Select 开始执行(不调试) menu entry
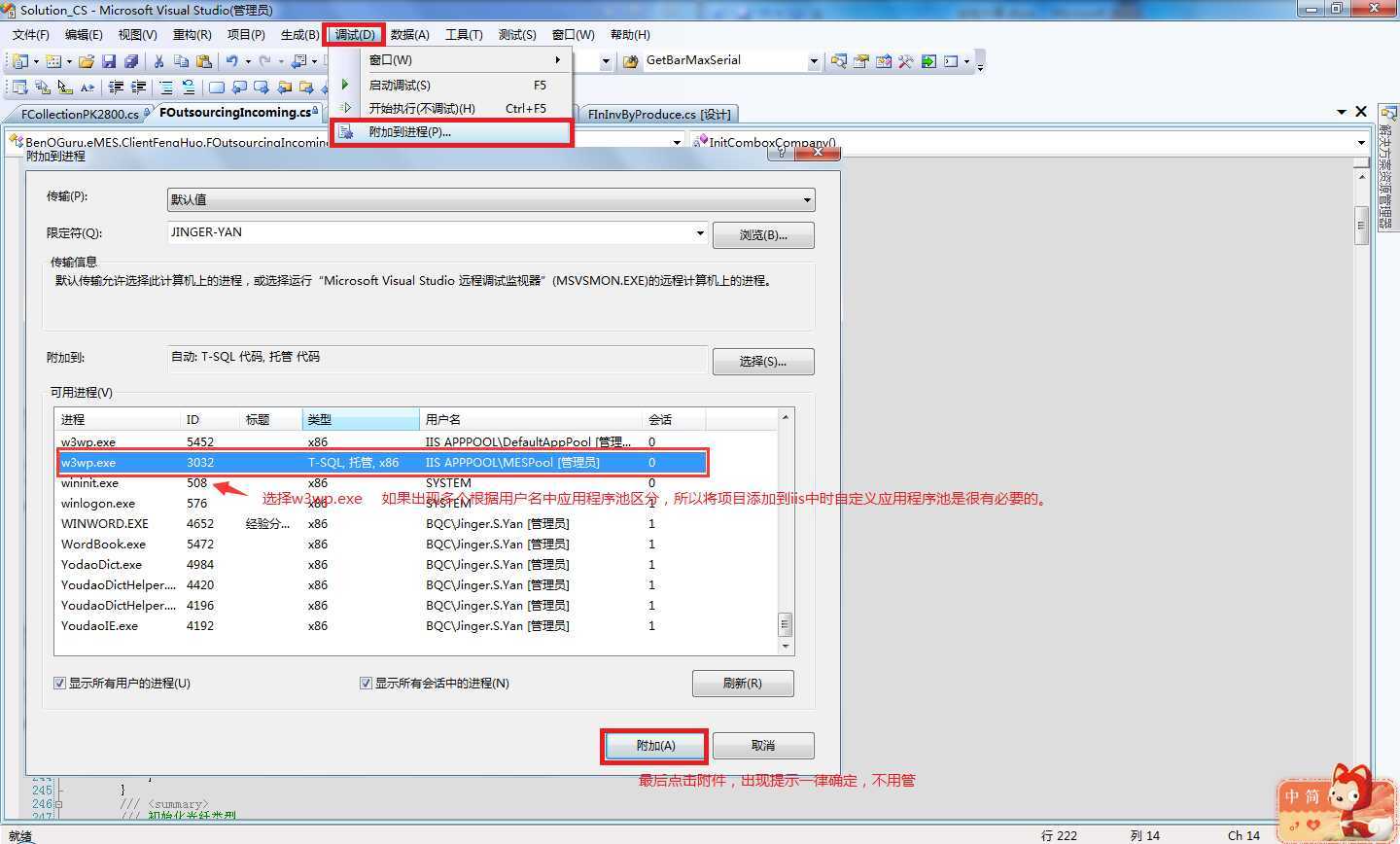This screenshot has width=1400, height=844. (x=452, y=109)
